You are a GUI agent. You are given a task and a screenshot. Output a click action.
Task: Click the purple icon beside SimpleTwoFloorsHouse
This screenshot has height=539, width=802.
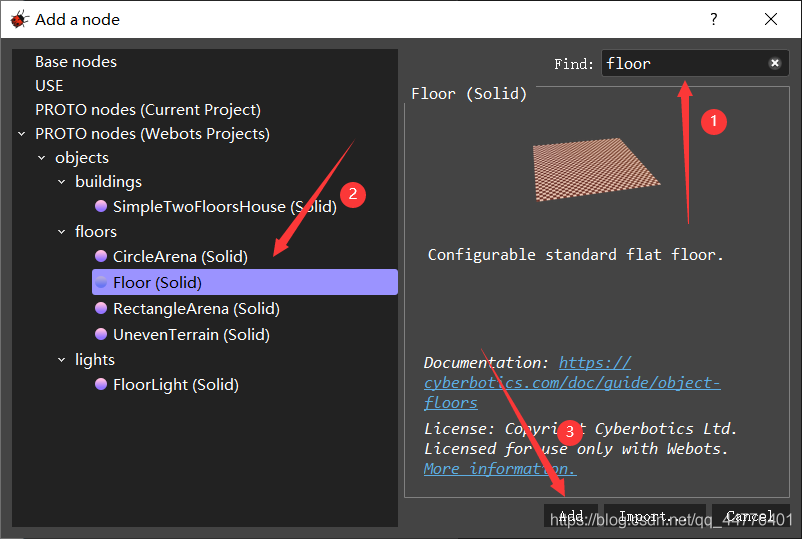[x=101, y=206]
